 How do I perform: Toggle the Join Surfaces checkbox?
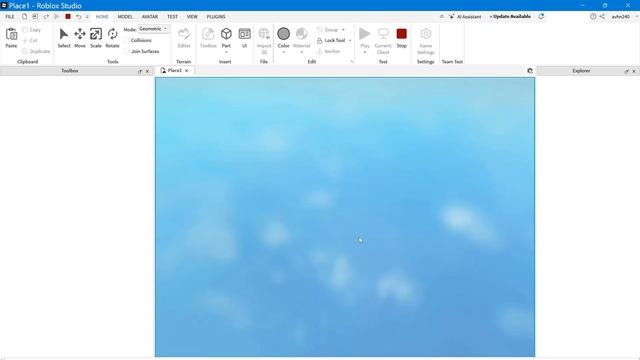coord(127,51)
